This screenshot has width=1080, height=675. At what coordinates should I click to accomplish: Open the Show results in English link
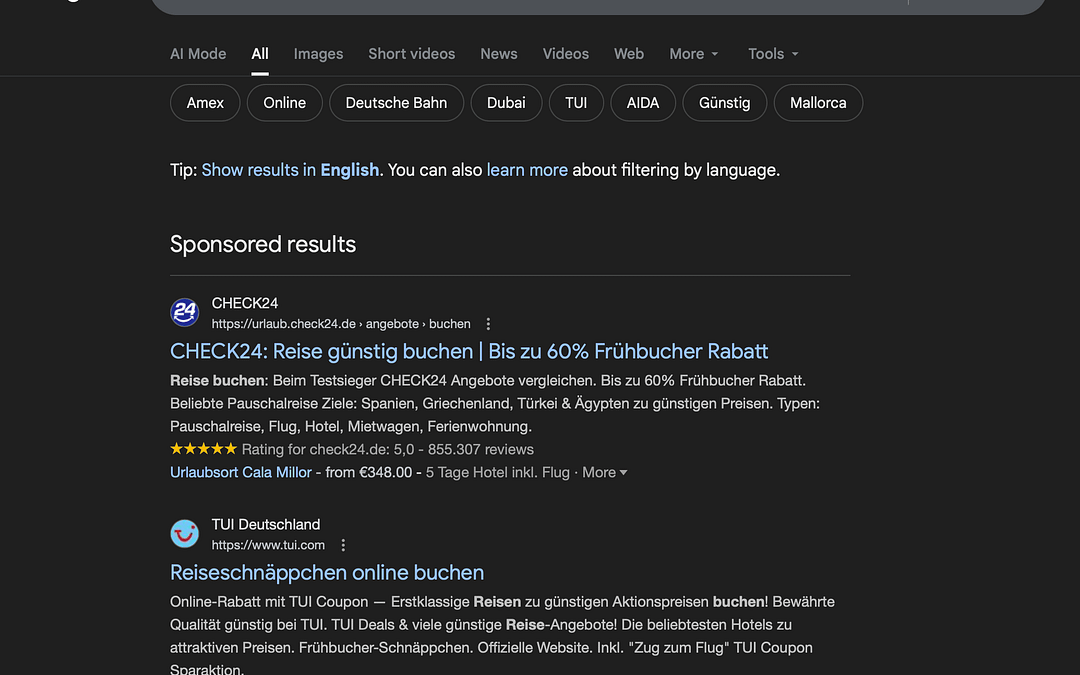coord(290,170)
